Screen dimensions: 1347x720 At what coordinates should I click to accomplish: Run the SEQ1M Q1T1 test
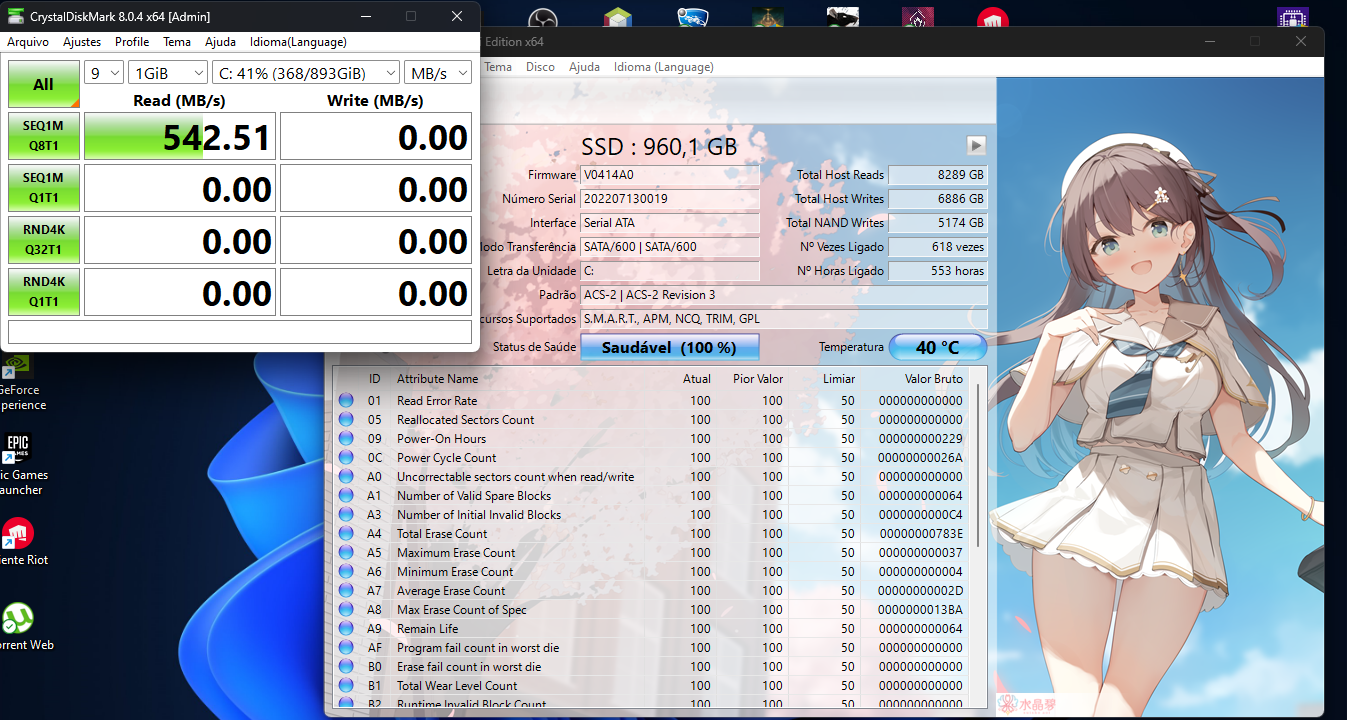[44, 188]
